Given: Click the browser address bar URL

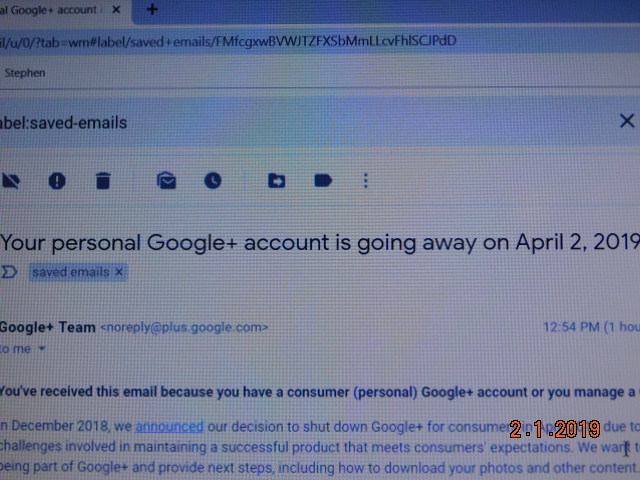Looking at the screenshot, I should pyautogui.click(x=228, y=41).
